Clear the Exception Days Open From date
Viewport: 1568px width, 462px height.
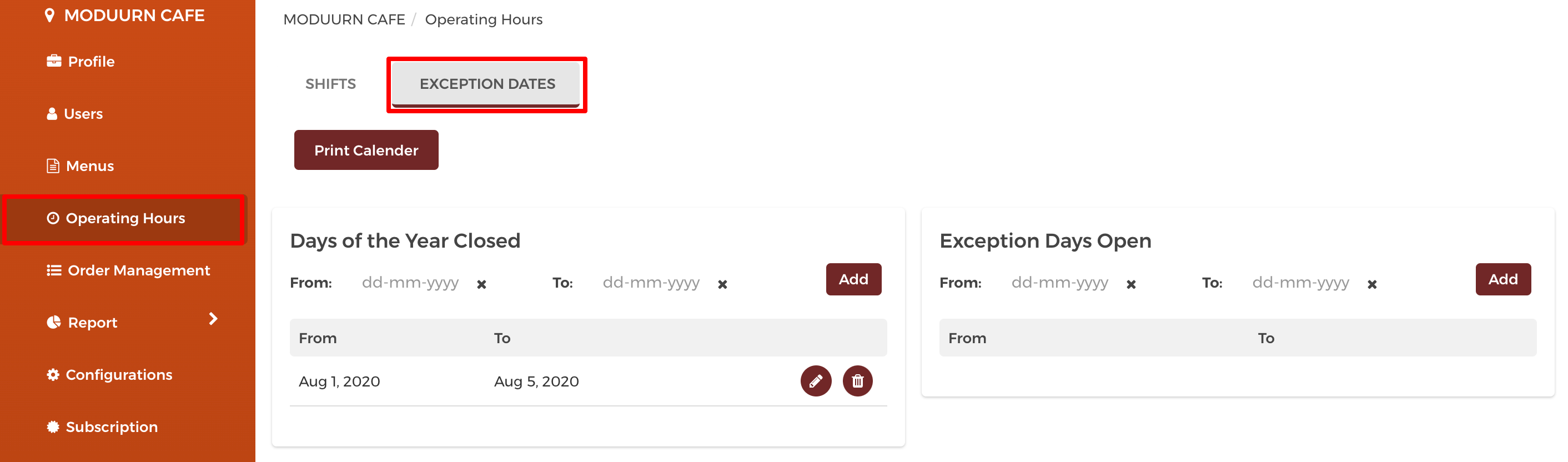1131,284
